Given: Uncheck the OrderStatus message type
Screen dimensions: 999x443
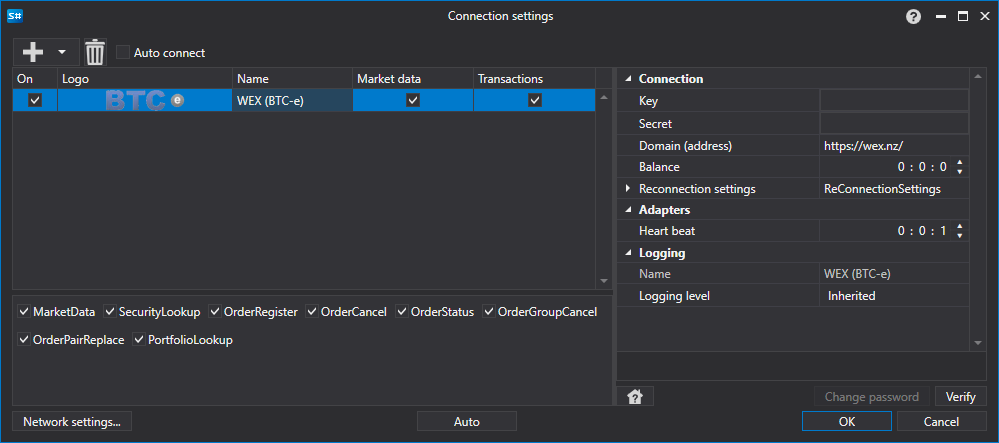Looking at the screenshot, I should 402,312.
